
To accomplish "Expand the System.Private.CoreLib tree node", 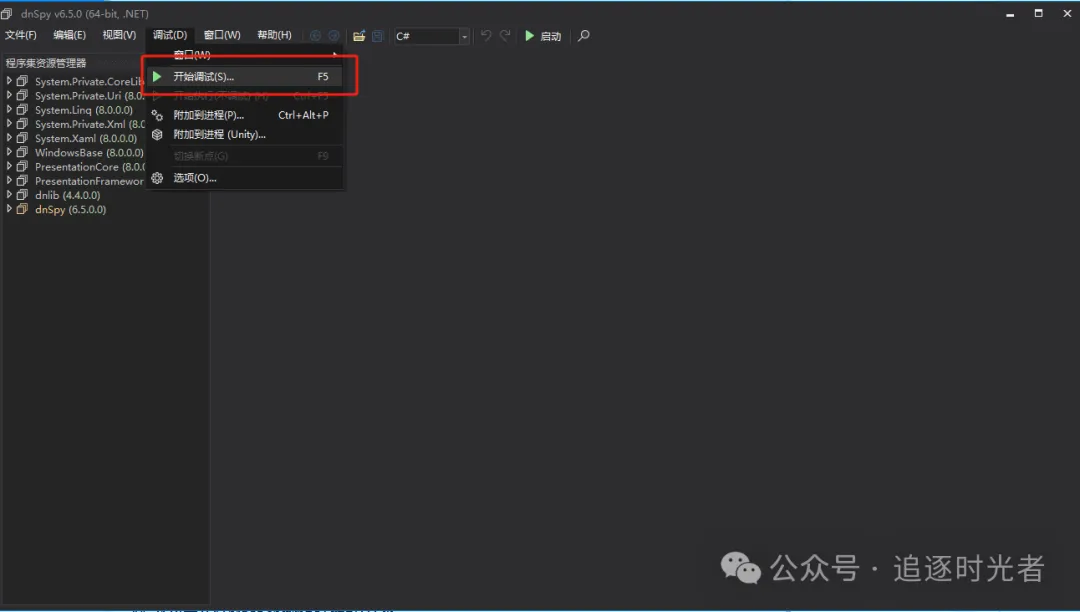I will pyautogui.click(x=9, y=81).
